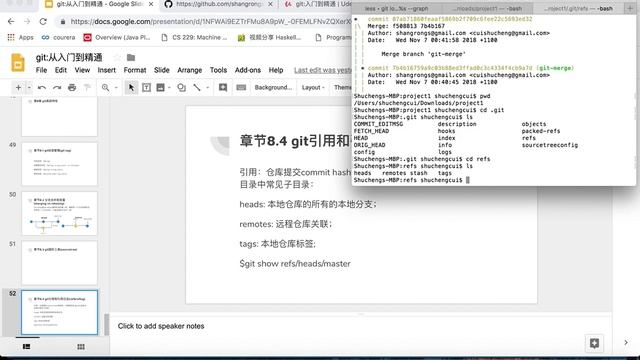This screenshot has height=360, width=640.
Task: Click the Undo arrow
Action: [42, 87]
